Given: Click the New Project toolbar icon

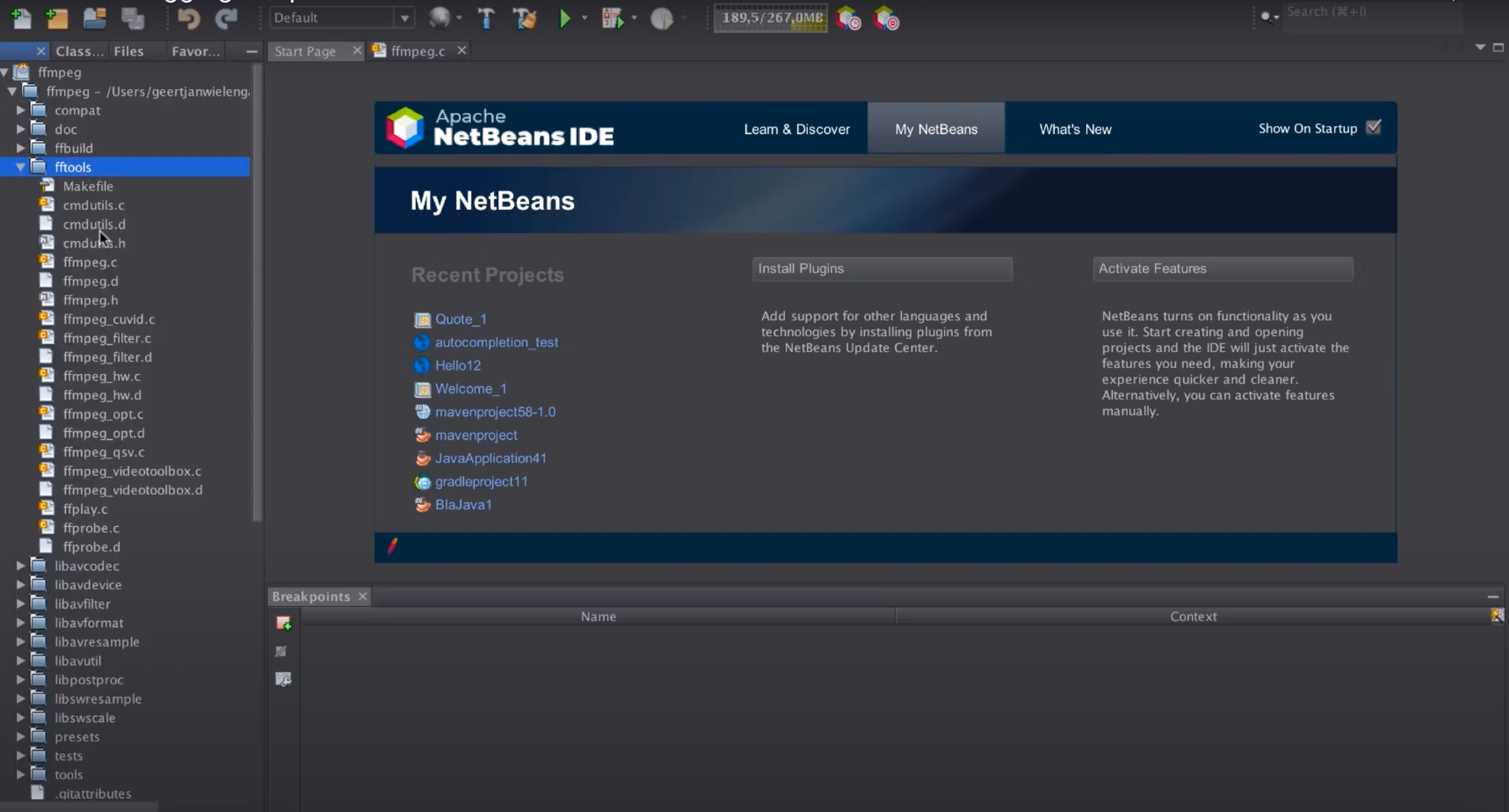Looking at the screenshot, I should (x=57, y=18).
